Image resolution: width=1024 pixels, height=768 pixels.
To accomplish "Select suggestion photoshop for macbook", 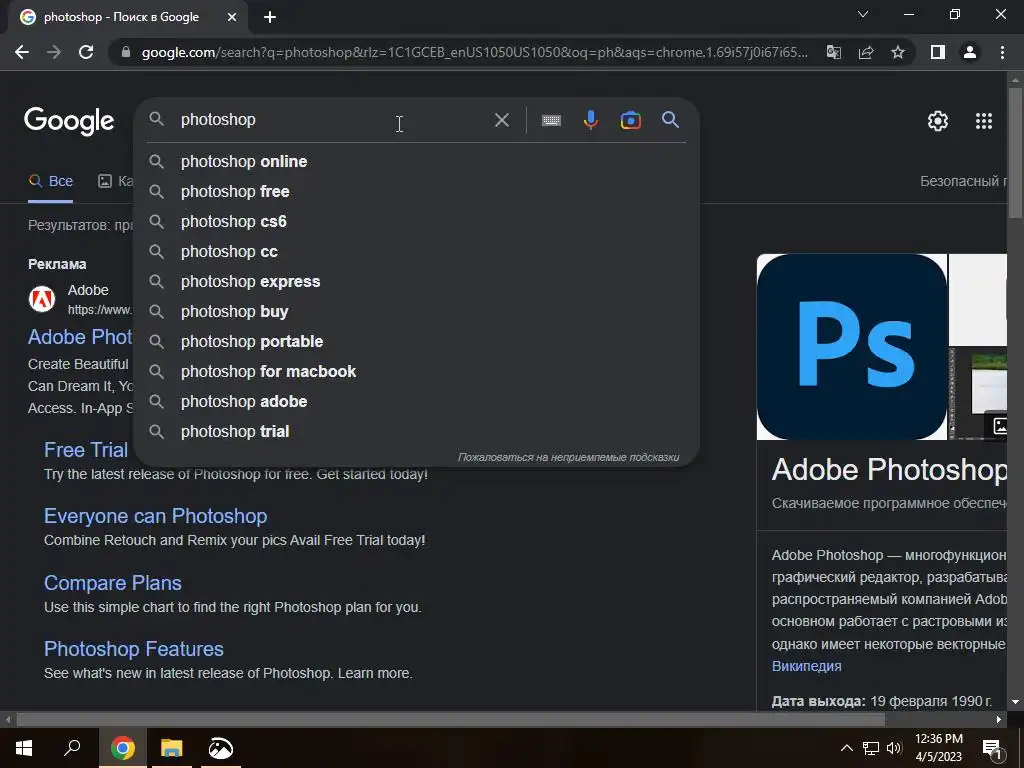I will [417, 372].
